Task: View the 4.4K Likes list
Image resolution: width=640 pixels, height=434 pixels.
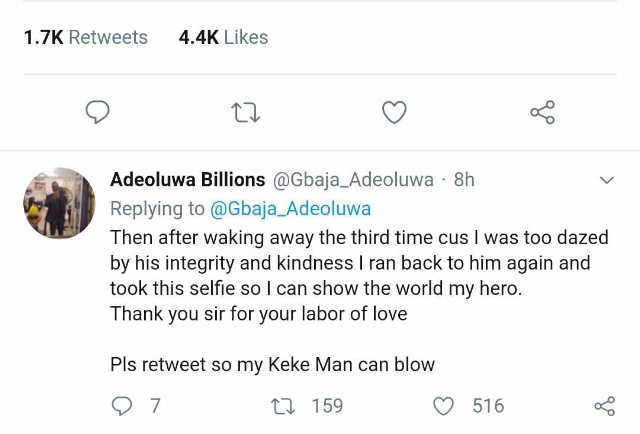Action: (223, 37)
